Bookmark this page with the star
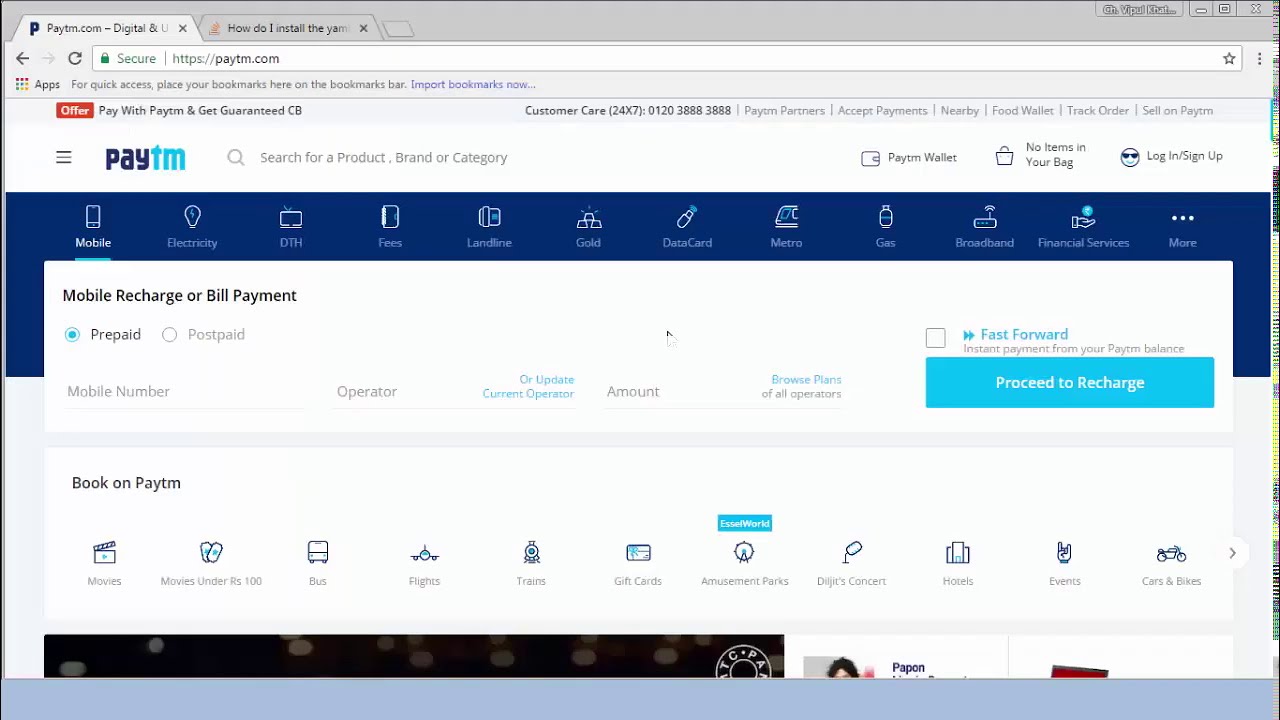The image size is (1280, 720). (1229, 58)
